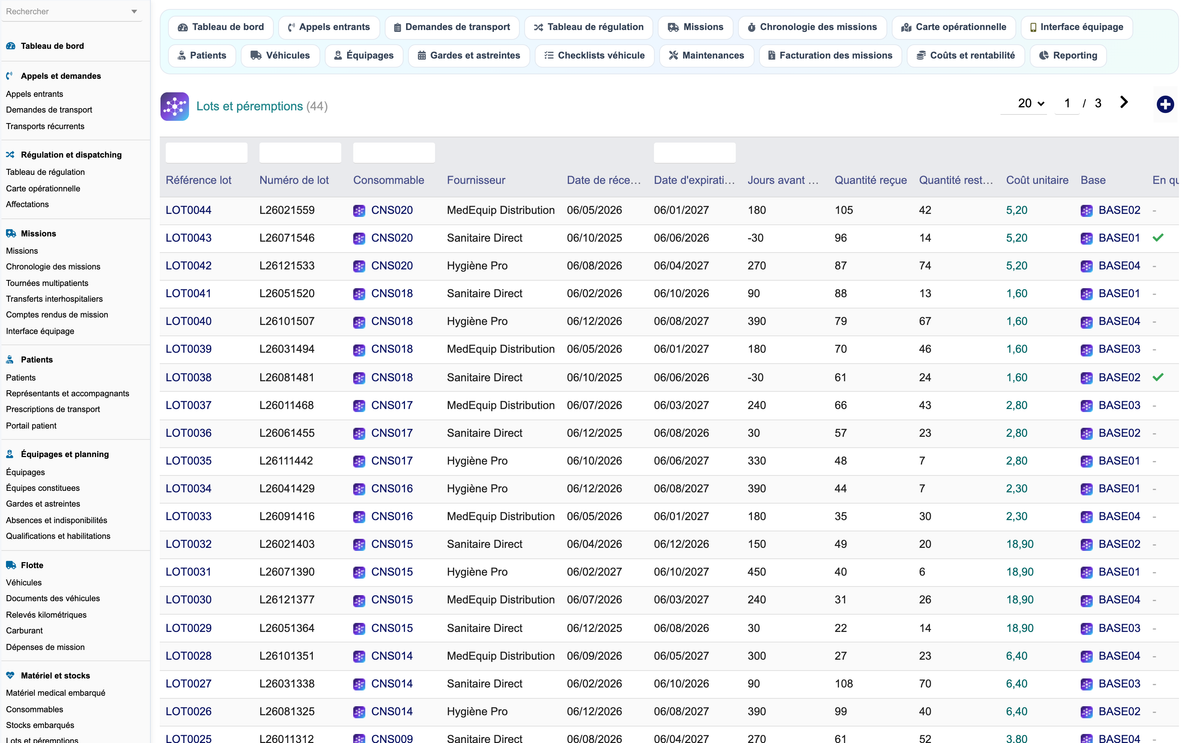Screen dimensions: 1200x743
Task: Open Tableau de régulation toolbar button
Action: tap(588, 27)
